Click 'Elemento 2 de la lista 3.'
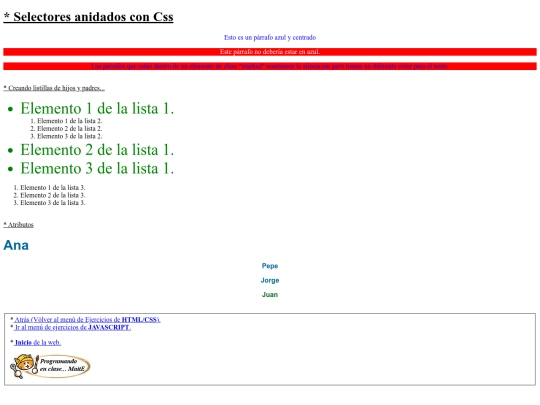This screenshot has width=540, height=405. 53,195
